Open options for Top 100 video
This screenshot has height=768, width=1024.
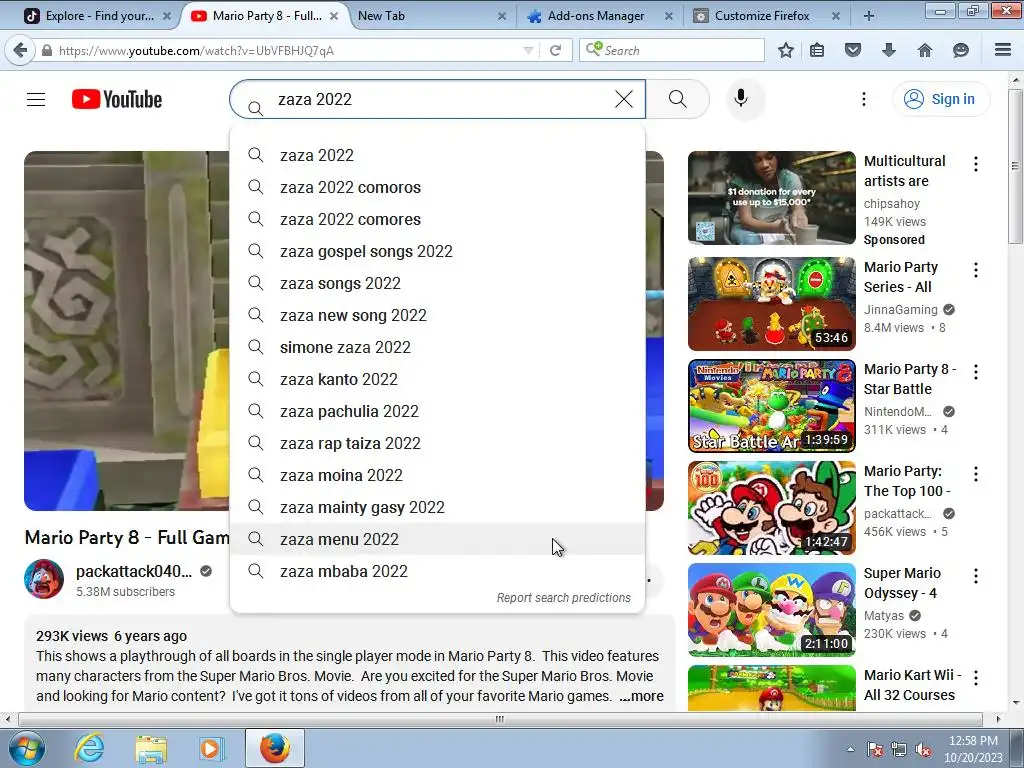click(x=976, y=473)
